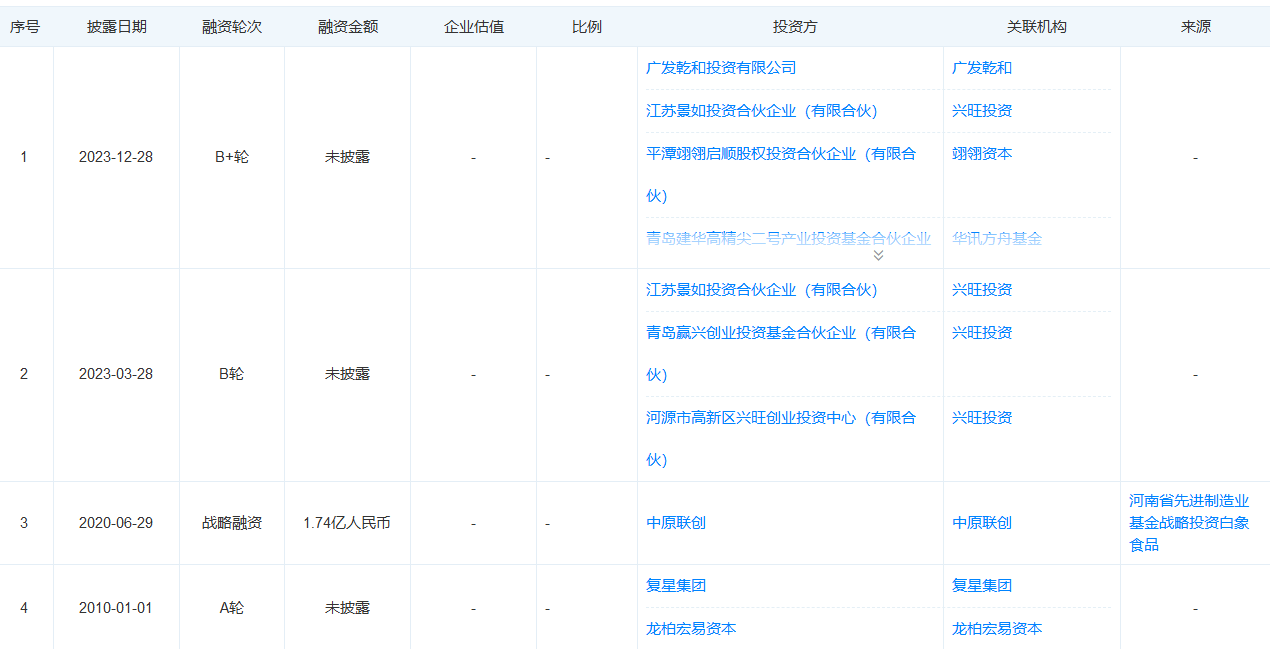Open 河源市高新区兴旺创业投资中心 investor link

[781, 438]
